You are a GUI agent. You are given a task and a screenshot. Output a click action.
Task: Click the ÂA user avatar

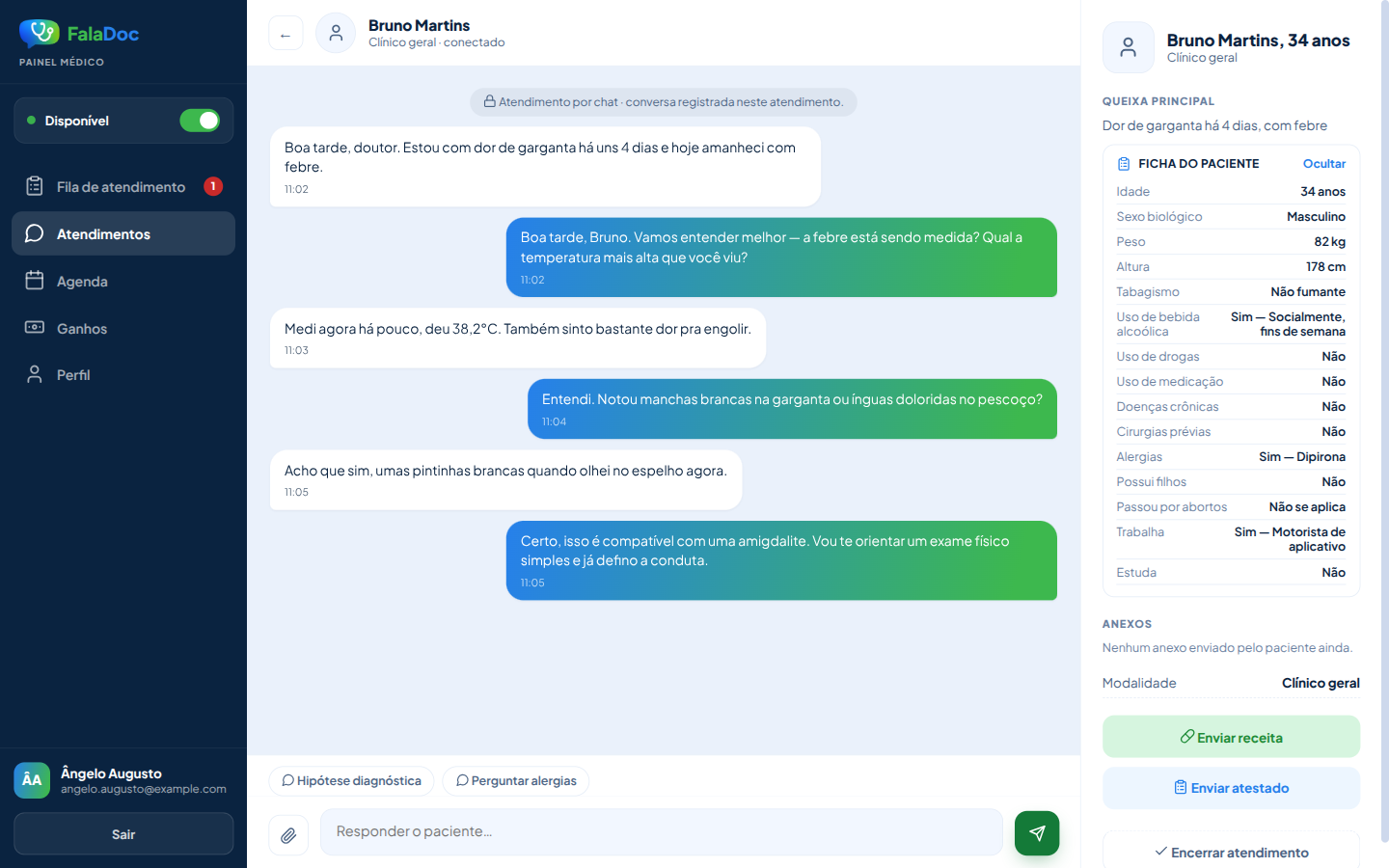coord(32,780)
